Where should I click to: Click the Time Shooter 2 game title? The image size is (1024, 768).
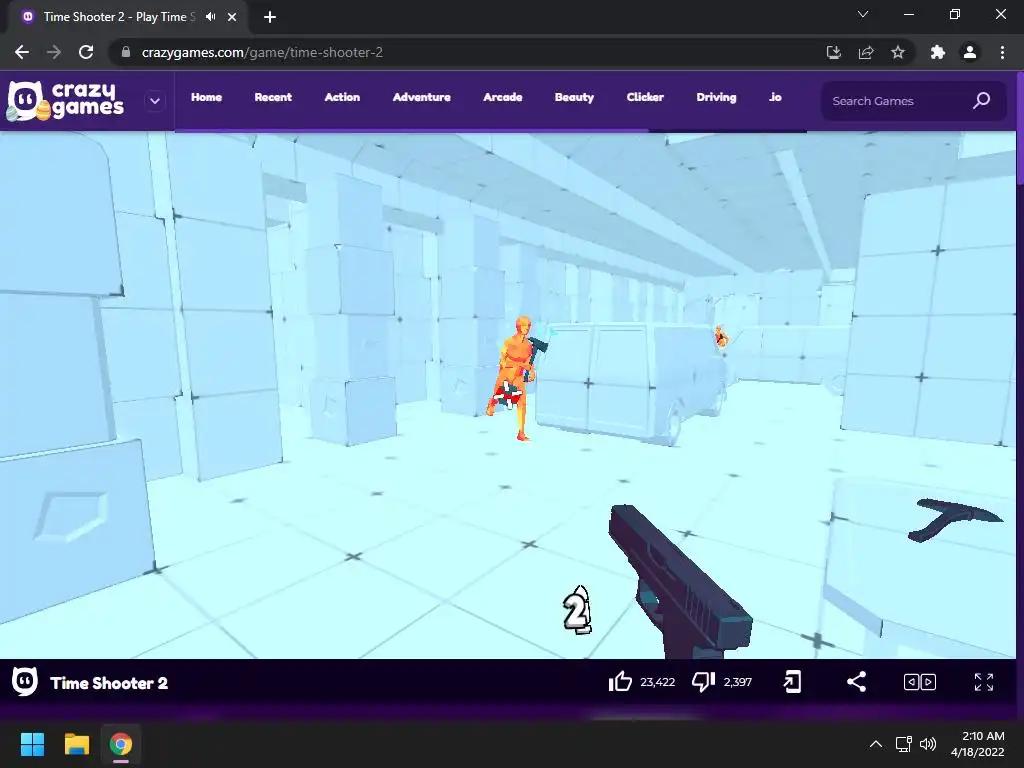pyautogui.click(x=109, y=683)
